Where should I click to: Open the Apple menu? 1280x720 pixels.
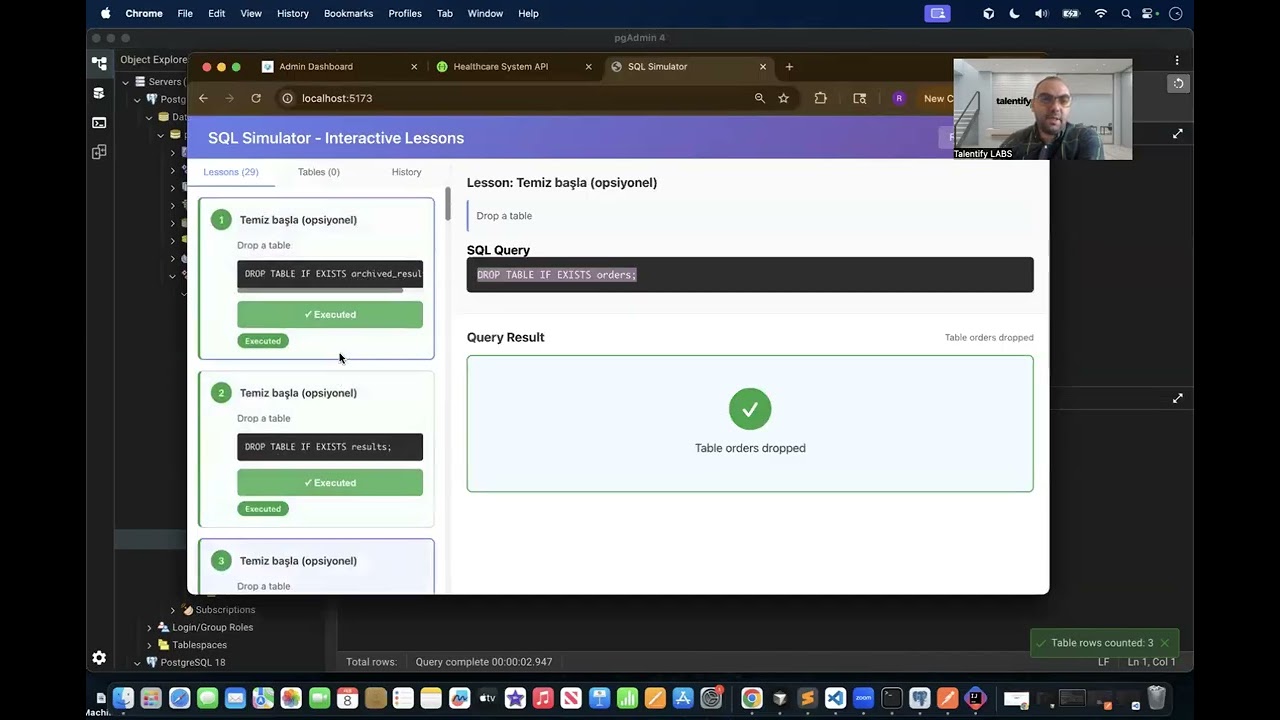[x=105, y=13]
